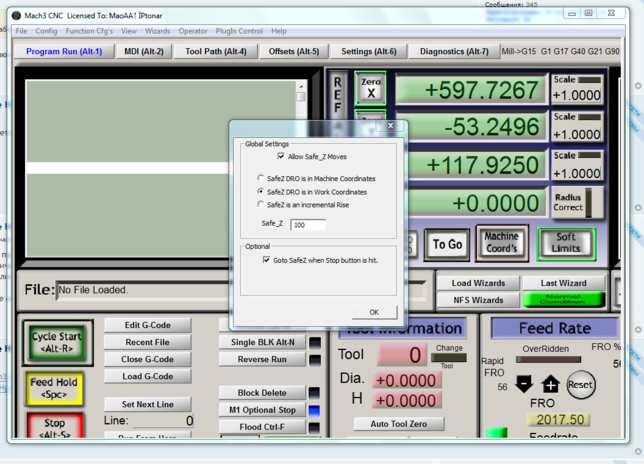
Task: Click the feed rate increase up arrow
Action: [x=550, y=384]
